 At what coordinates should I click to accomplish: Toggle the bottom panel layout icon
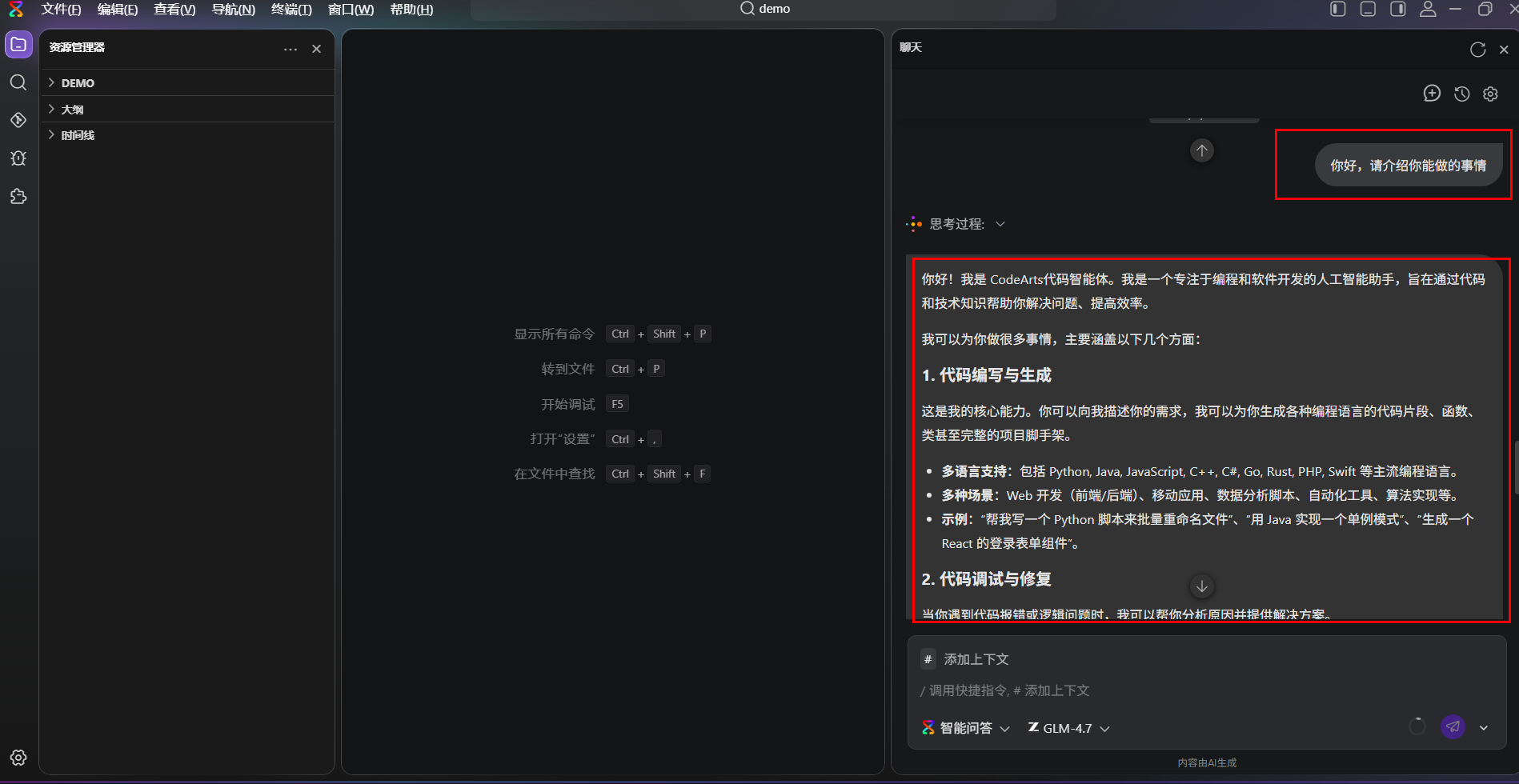(x=1369, y=9)
